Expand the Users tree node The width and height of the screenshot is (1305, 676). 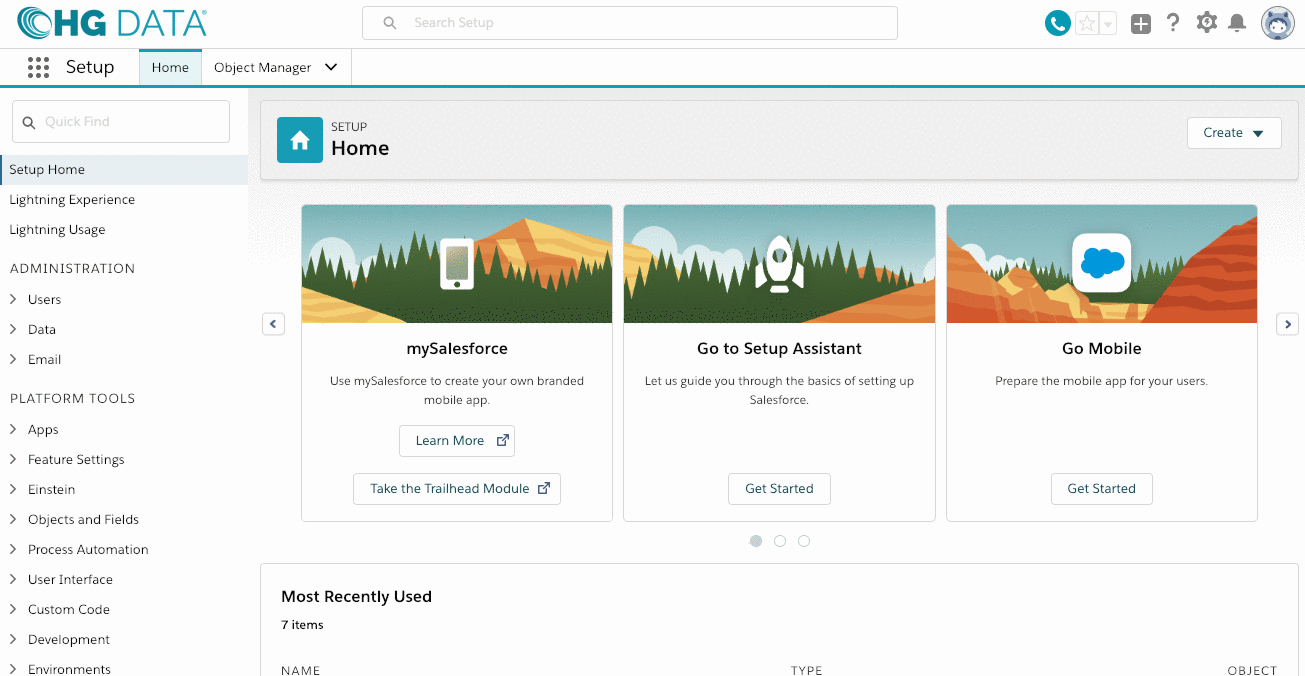pyautogui.click(x=13, y=299)
